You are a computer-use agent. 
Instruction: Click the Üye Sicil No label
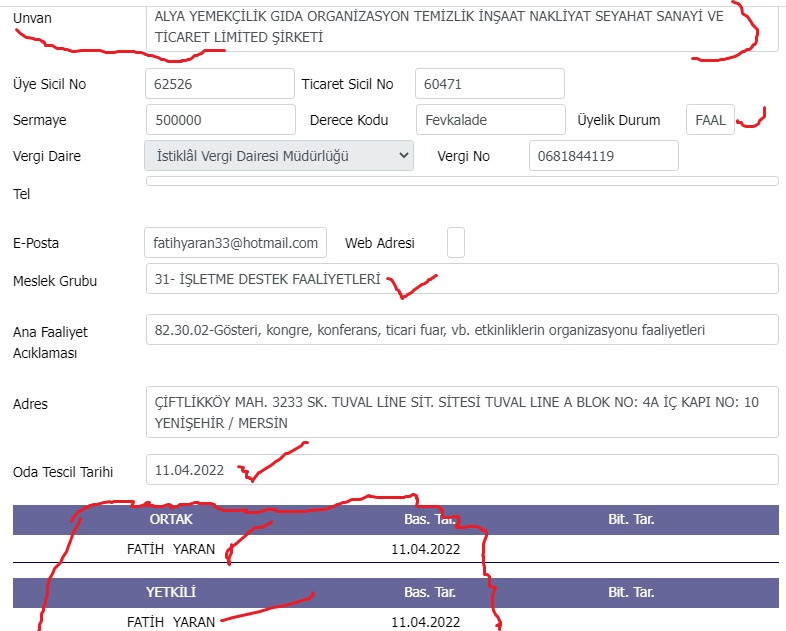50,84
